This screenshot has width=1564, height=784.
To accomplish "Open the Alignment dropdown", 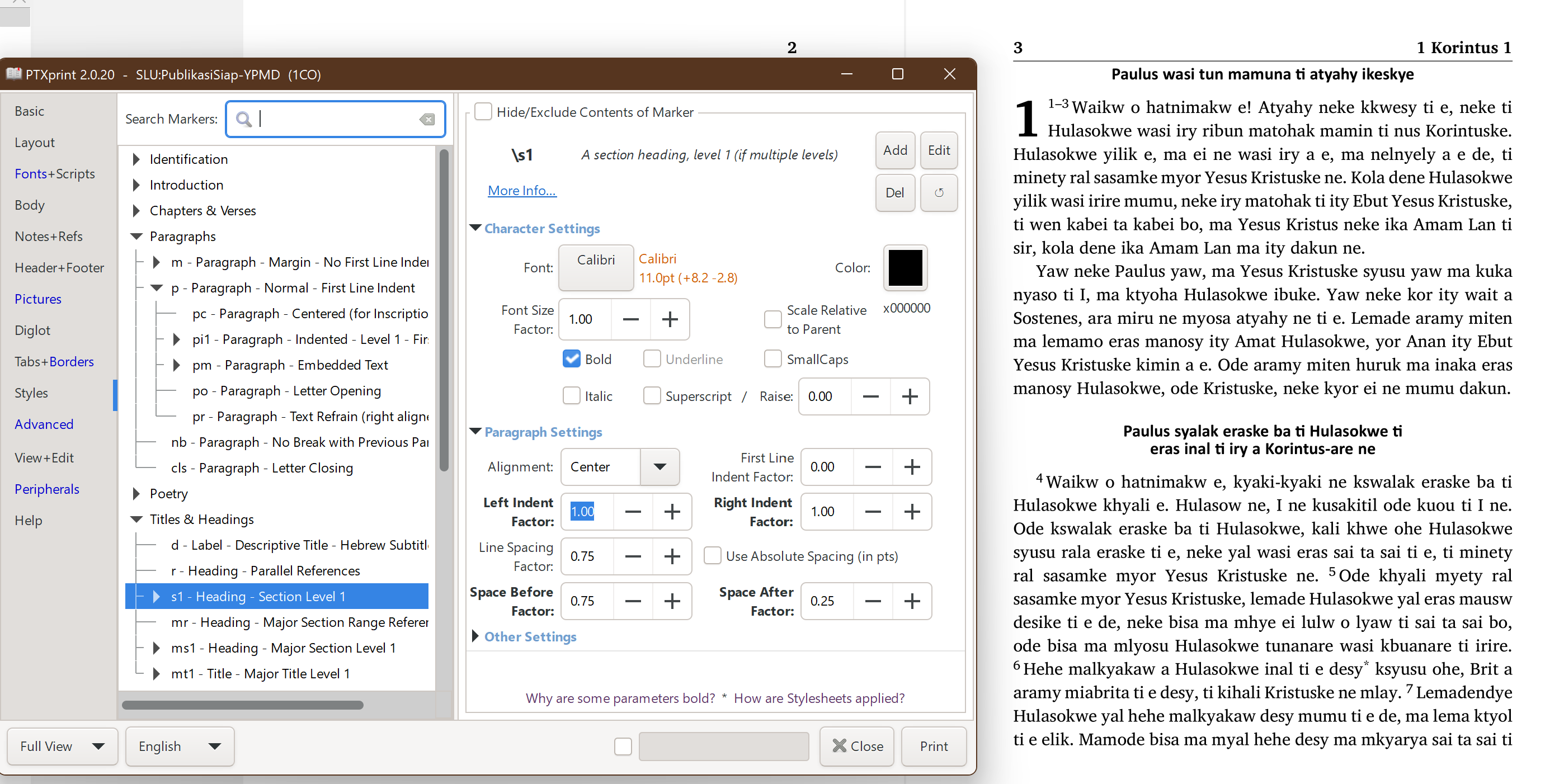I will (x=659, y=466).
